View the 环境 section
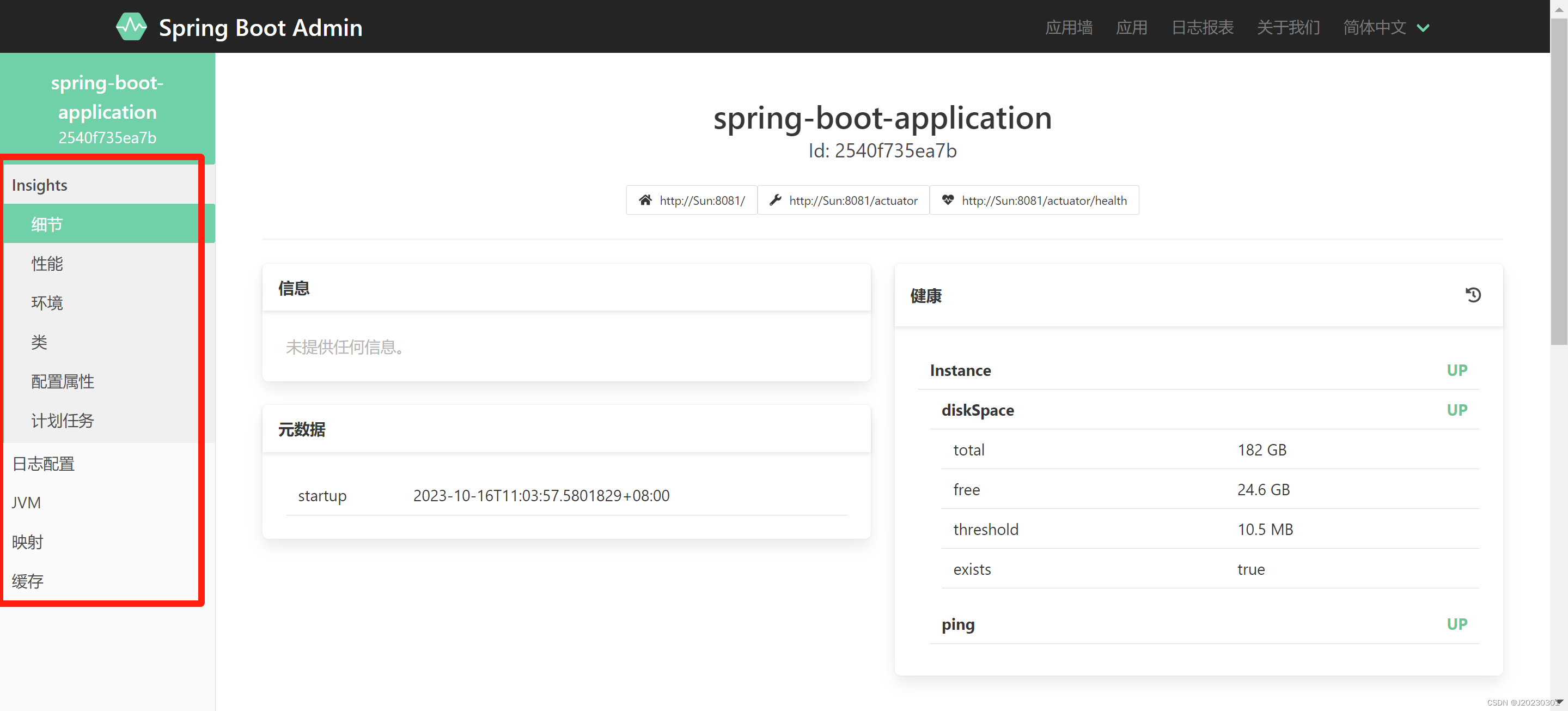Screen dimensions: 1568x711 pyautogui.click(x=46, y=302)
